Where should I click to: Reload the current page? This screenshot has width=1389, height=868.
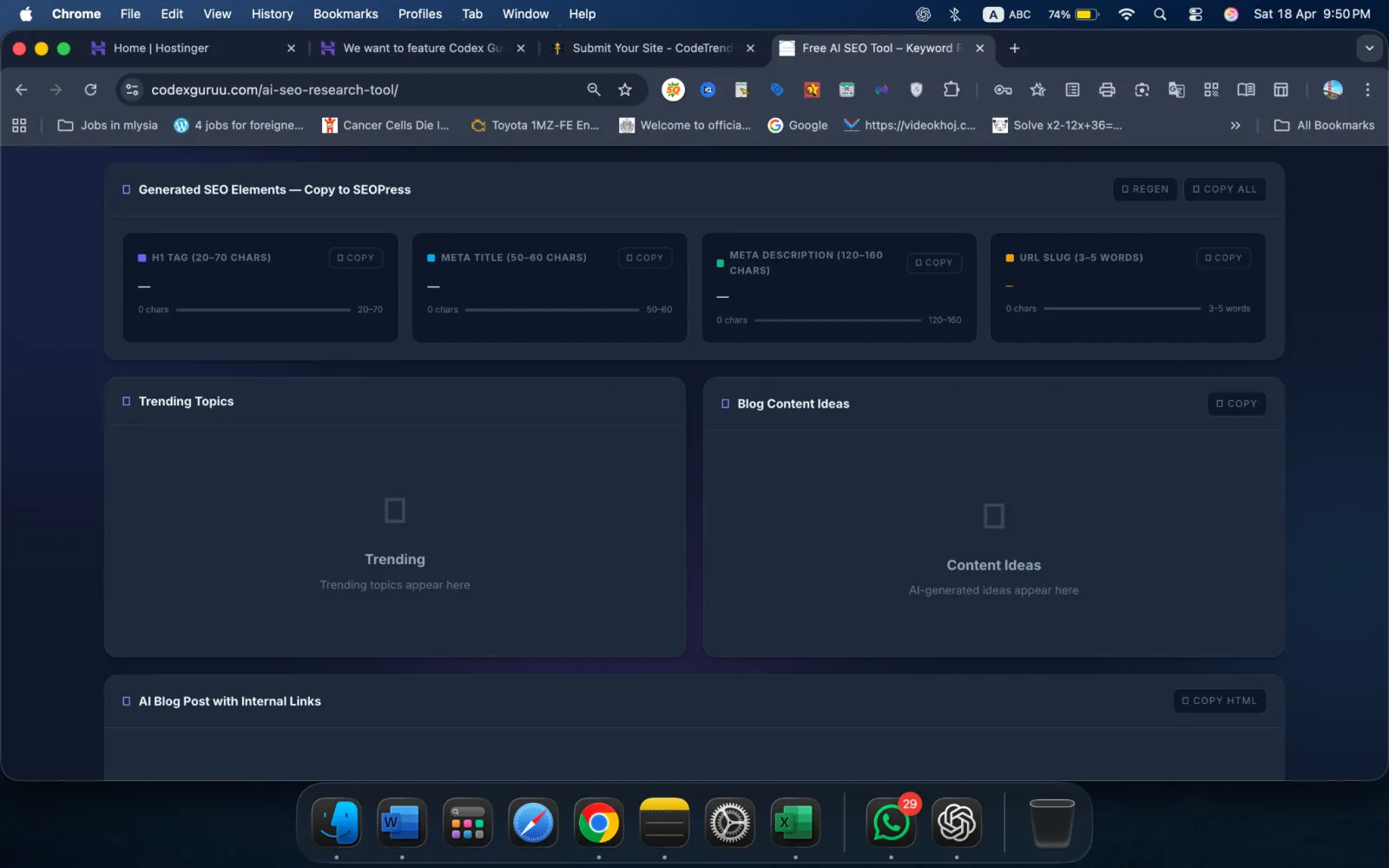[90, 89]
